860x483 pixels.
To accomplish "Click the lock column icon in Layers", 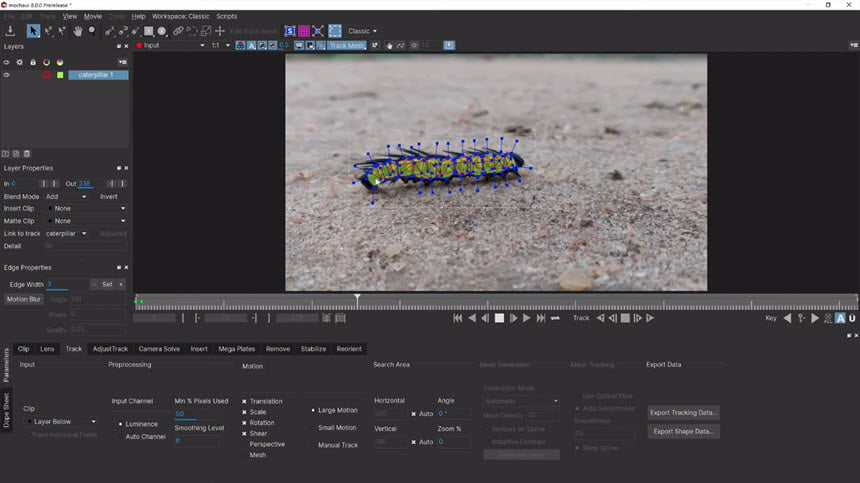I will pos(33,62).
